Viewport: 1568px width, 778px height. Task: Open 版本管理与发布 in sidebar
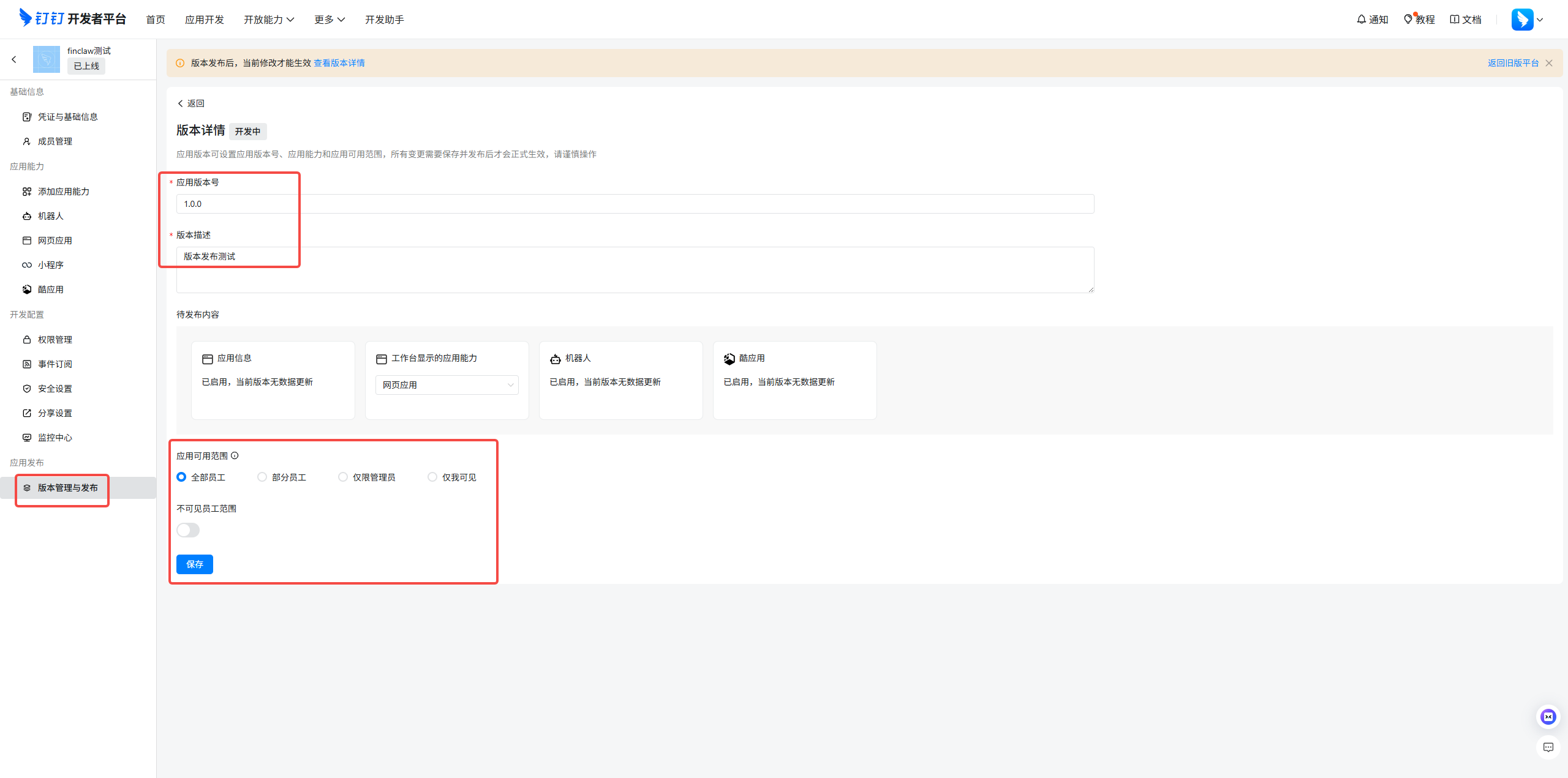coord(78,488)
